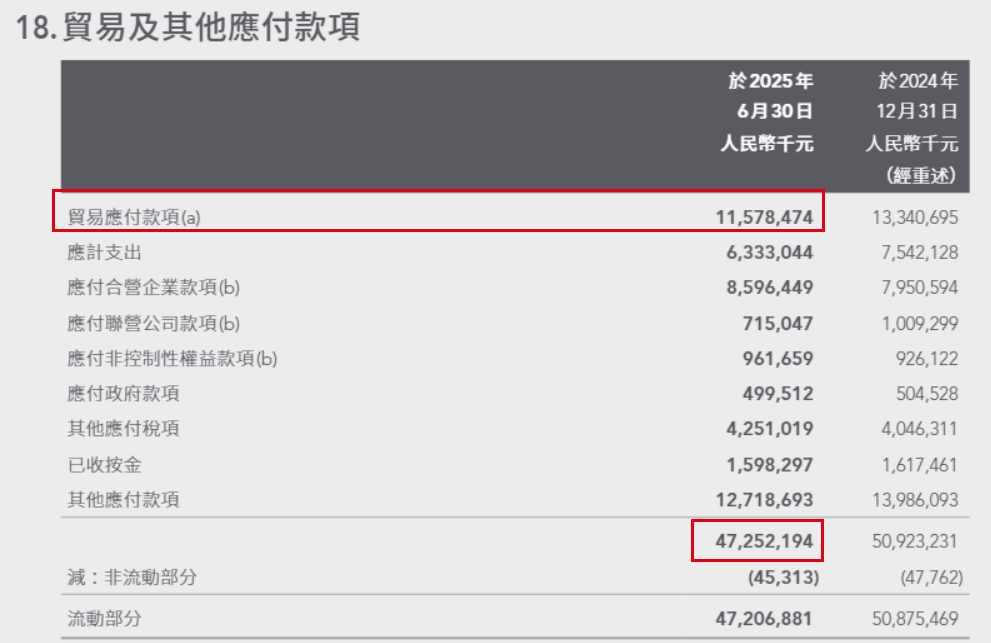Select the 應付政府款項 value 499,512
Screen dimensions: 991x643
[x=777, y=394]
